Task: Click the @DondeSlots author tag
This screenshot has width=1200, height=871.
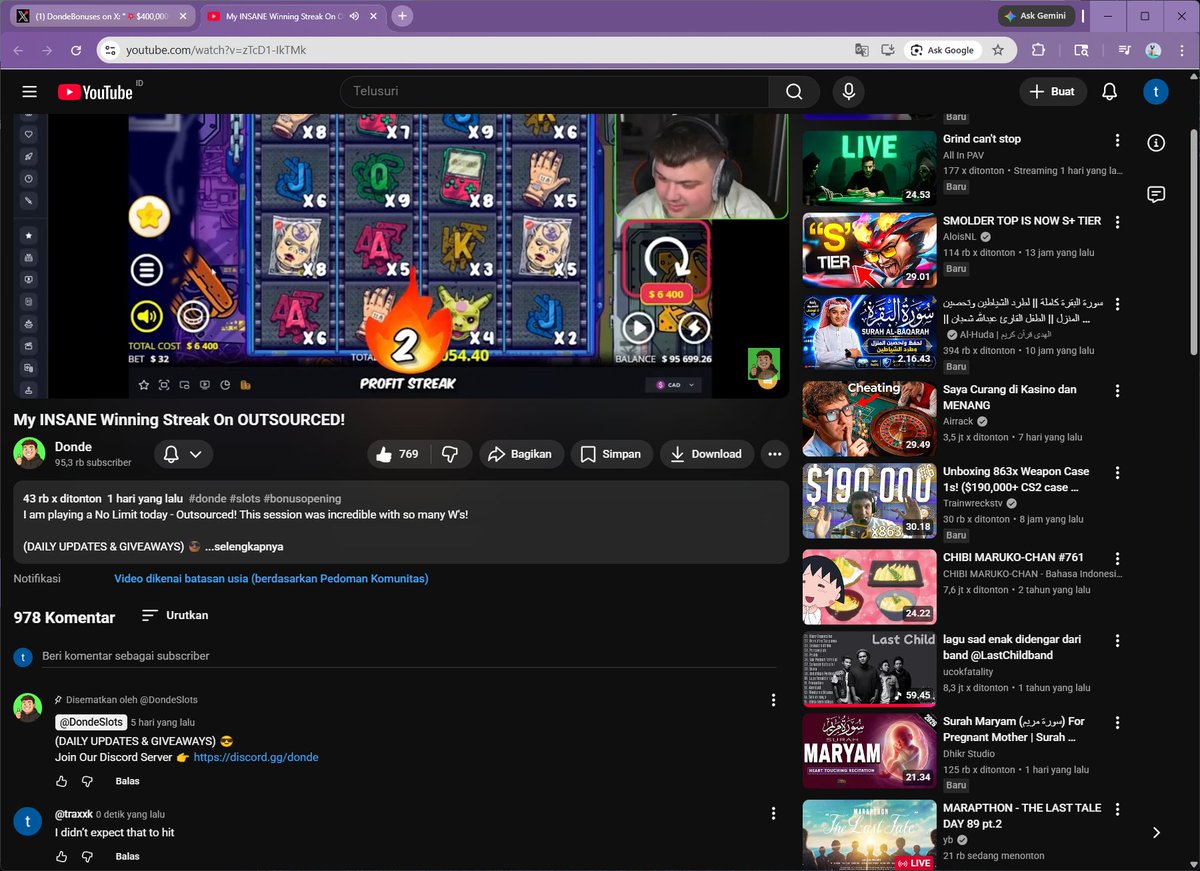Action: (x=91, y=722)
